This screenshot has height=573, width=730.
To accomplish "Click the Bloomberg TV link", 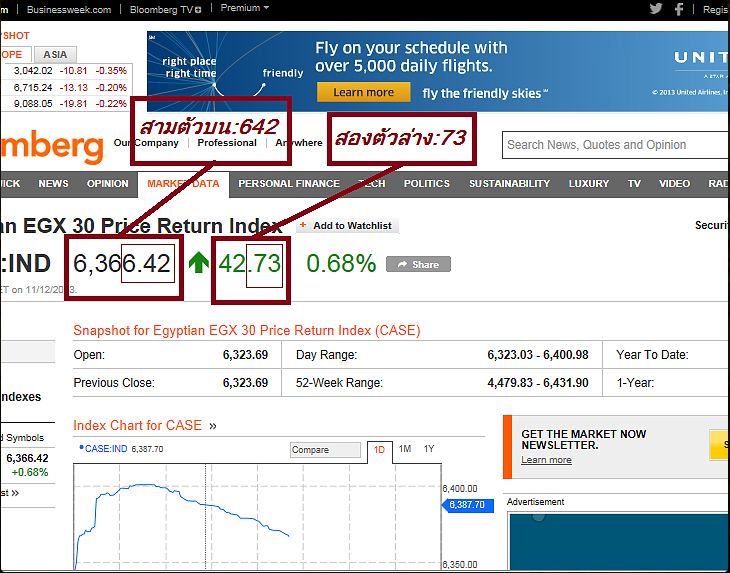I will (161, 10).
